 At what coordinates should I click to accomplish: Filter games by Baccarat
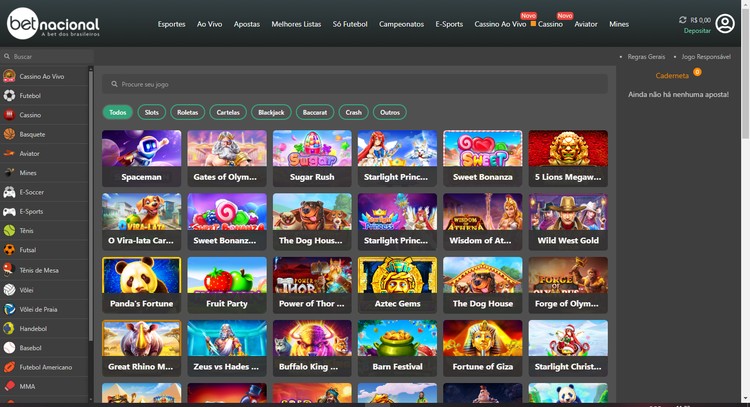click(x=315, y=112)
